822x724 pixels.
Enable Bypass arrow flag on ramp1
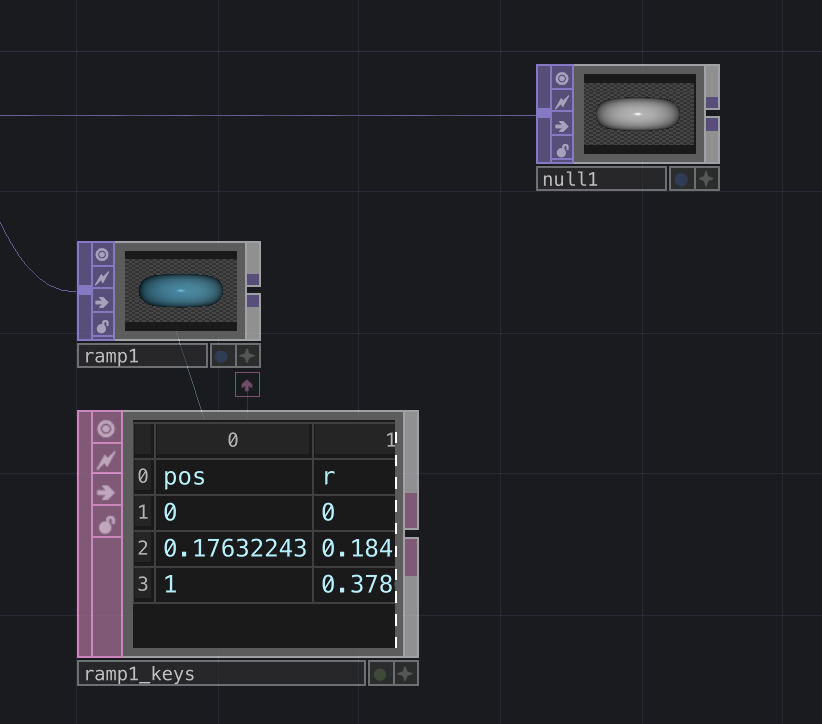(102, 303)
